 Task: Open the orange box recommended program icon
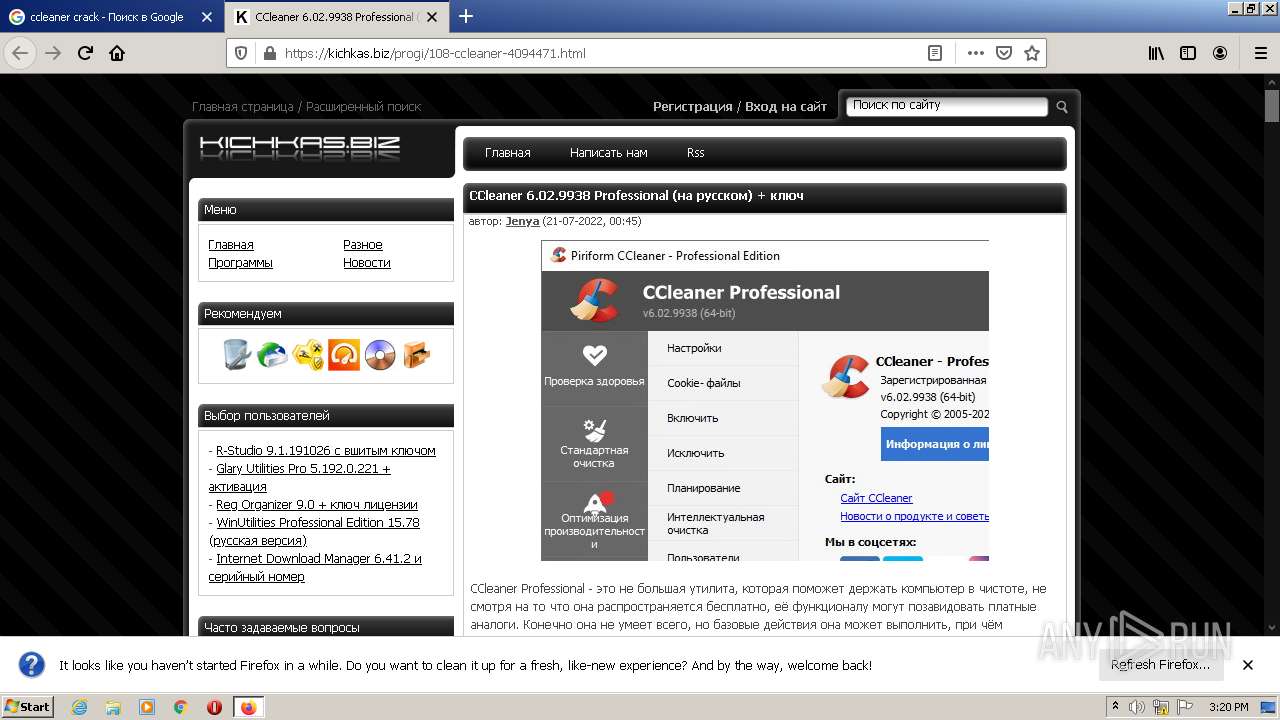[x=416, y=354]
